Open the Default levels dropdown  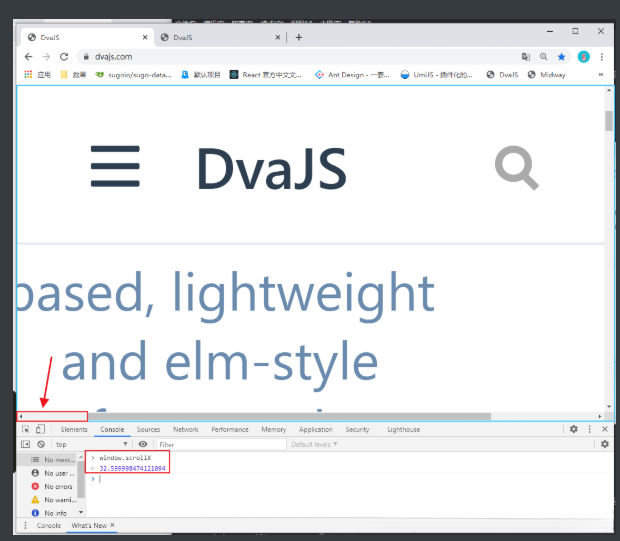point(314,444)
